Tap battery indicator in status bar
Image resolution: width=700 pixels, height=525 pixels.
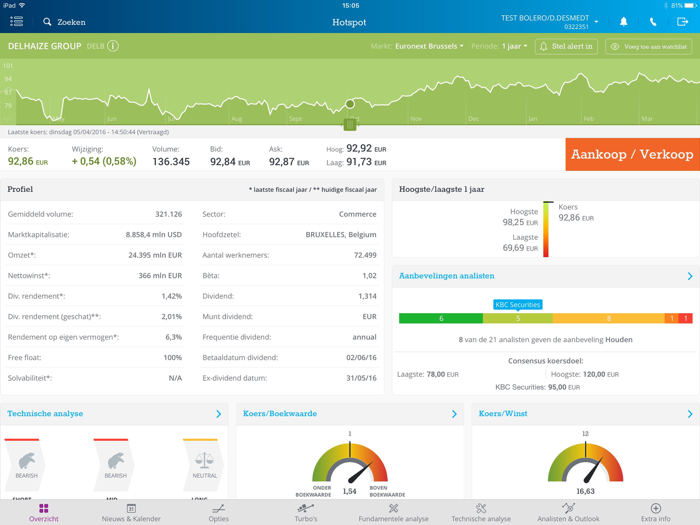point(690,5)
